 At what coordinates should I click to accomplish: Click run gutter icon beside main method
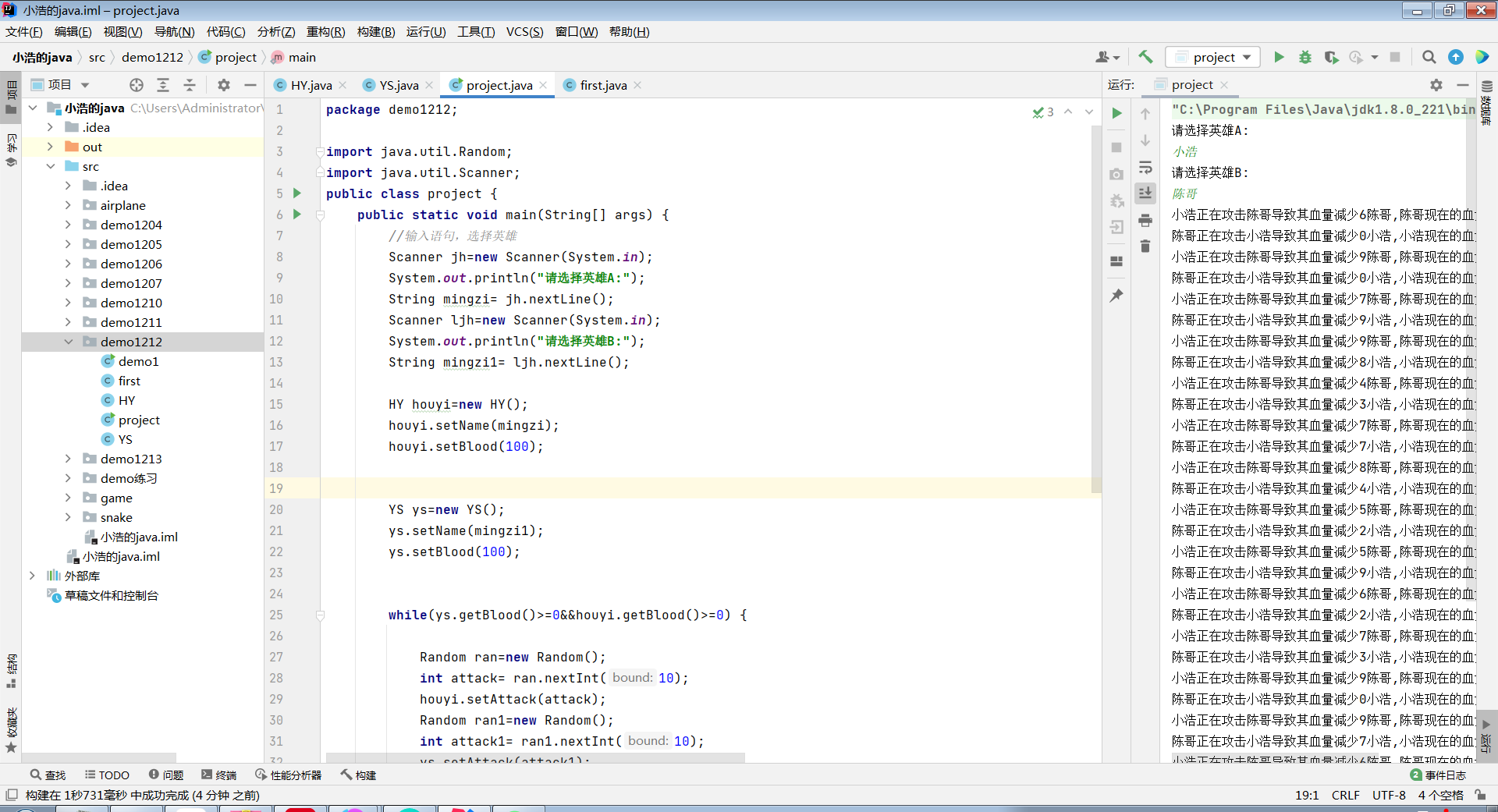tap(297, 214)
